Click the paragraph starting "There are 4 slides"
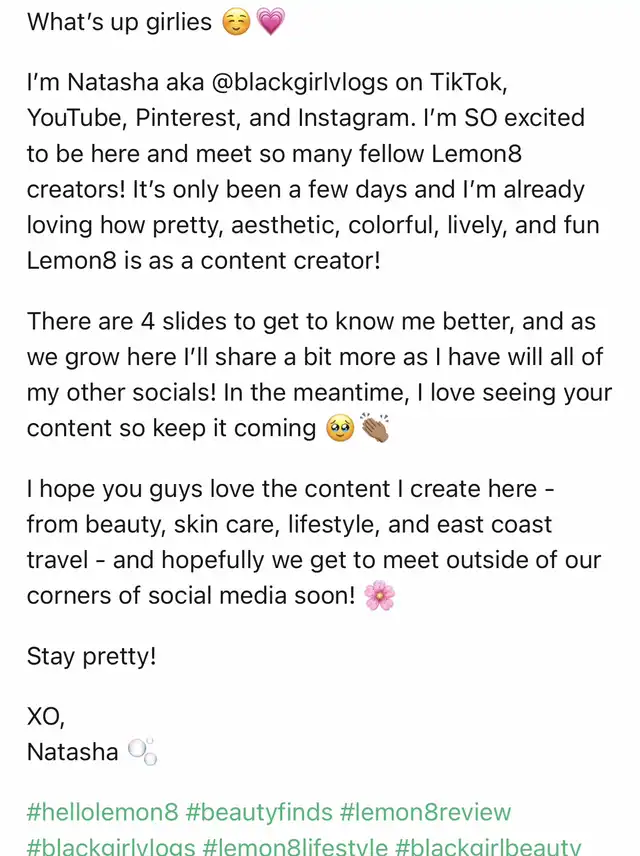The height and width of the screenshot is (856, 640). (319, 375)
